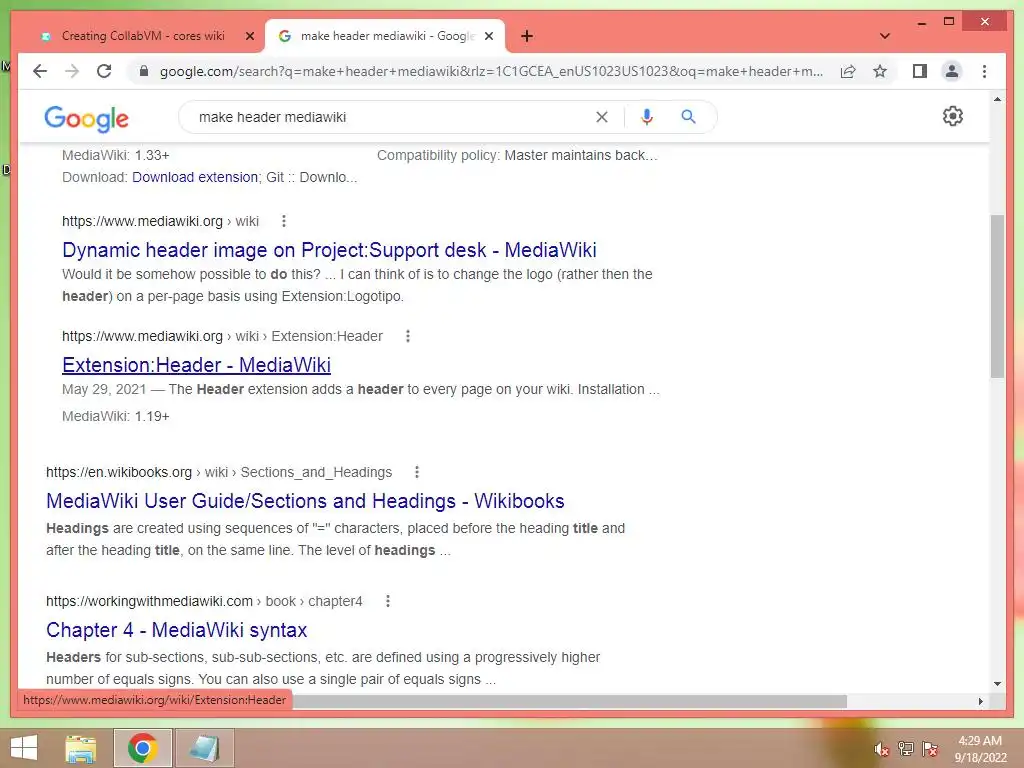
Task: Click the scroll down arrow
Action: (x=997, y=684)
